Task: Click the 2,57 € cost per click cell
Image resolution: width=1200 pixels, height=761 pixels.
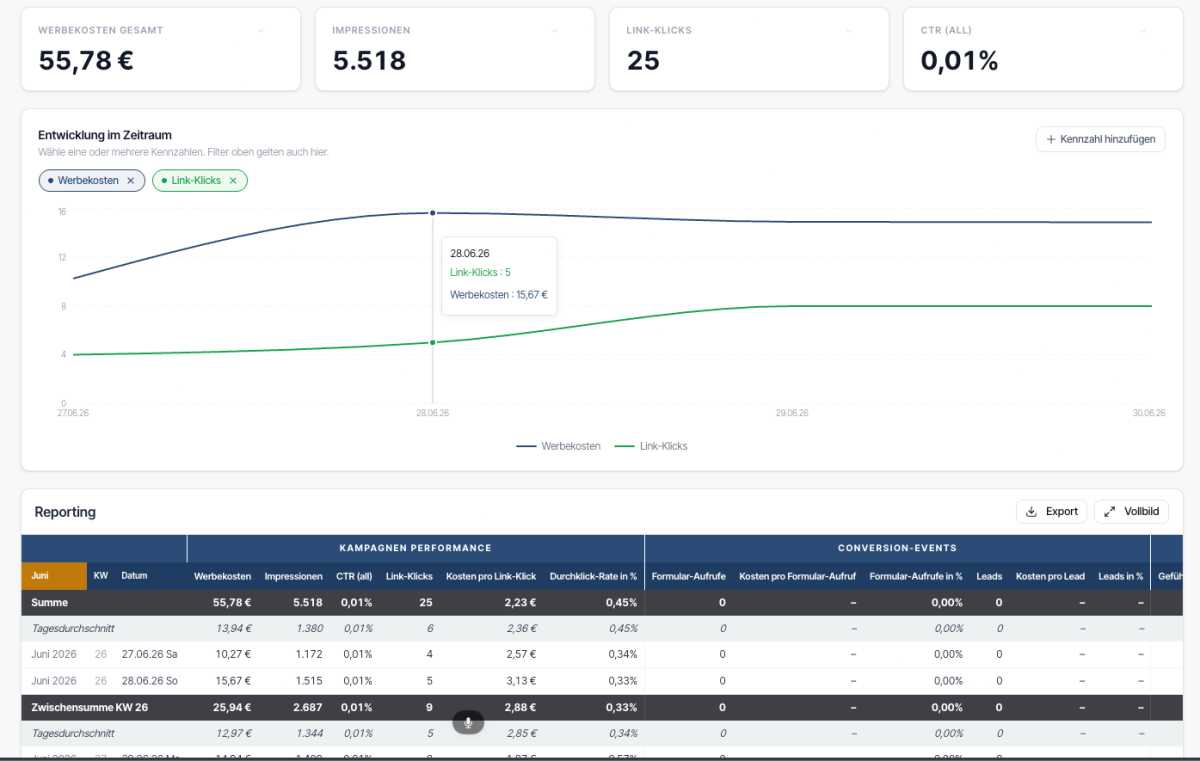Action: 521,654
